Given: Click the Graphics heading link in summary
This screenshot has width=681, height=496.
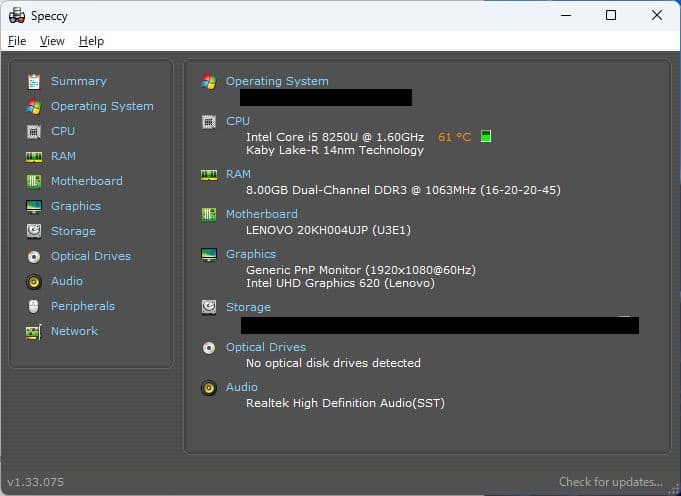Looking at the screenshot, I should coord(251,254).
